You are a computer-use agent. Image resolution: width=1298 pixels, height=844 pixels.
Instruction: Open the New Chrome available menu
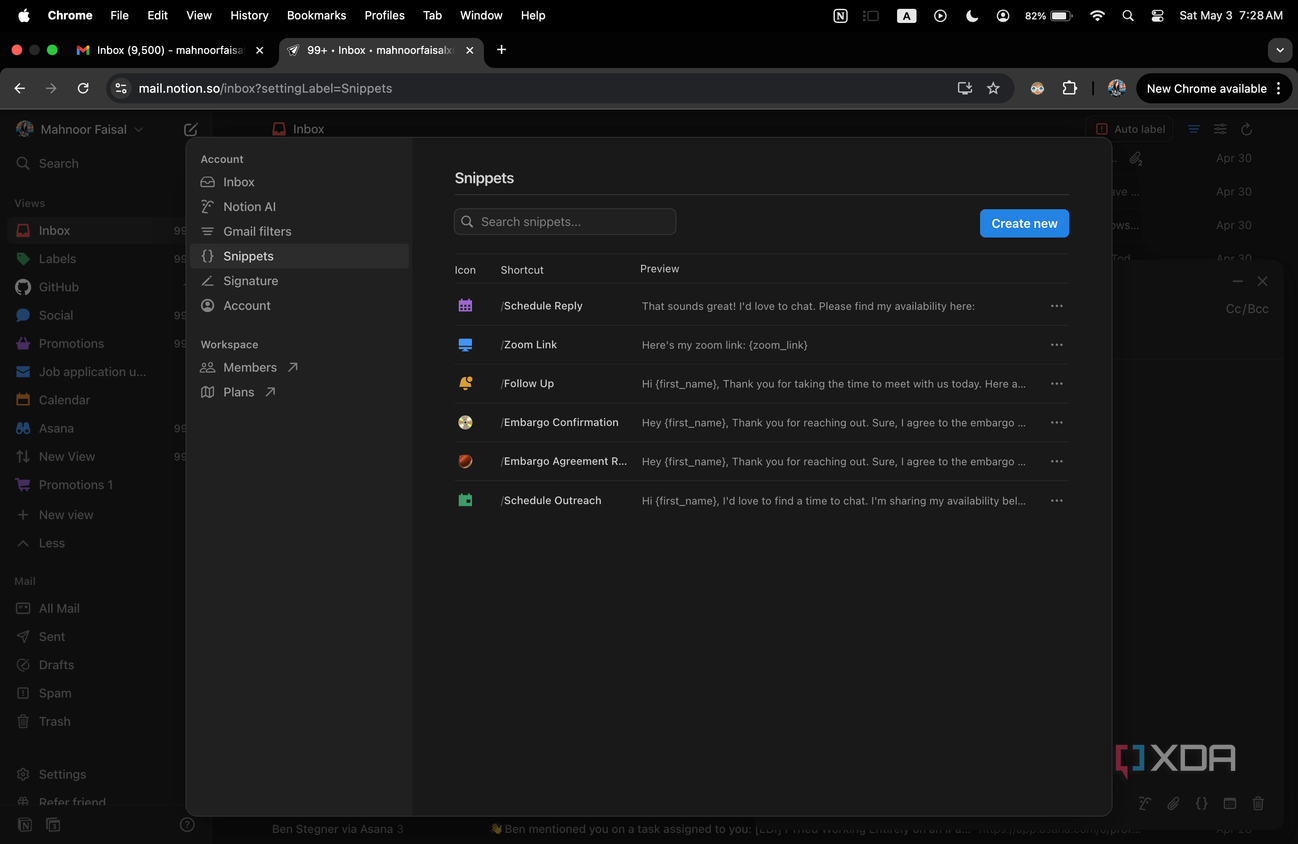pos(1214,88)
